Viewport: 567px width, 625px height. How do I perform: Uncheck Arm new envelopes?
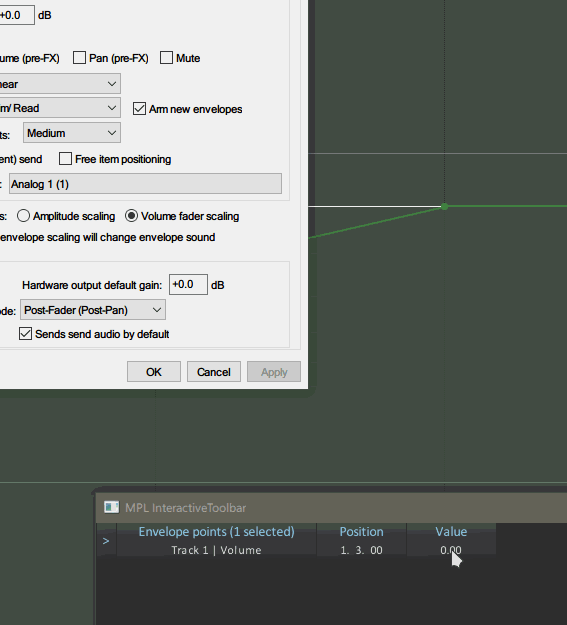point(139,109)
